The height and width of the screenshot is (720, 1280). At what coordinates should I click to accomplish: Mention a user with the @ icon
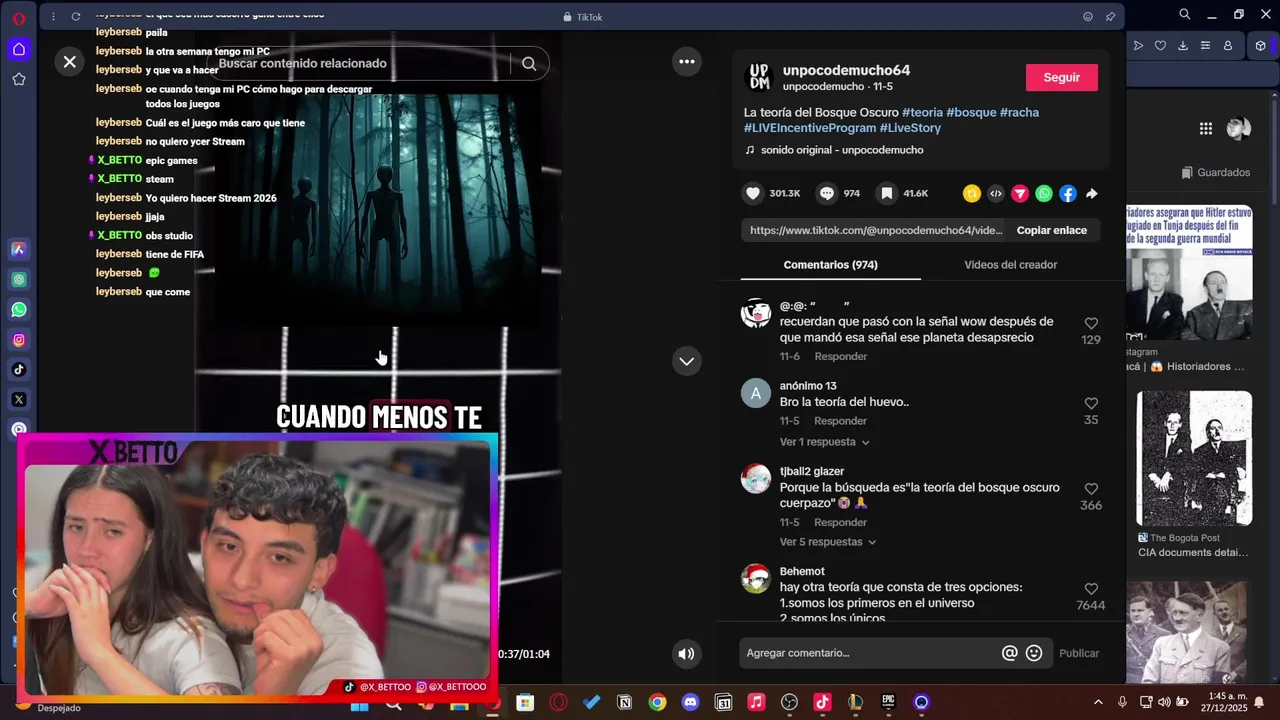[1010, 653]
